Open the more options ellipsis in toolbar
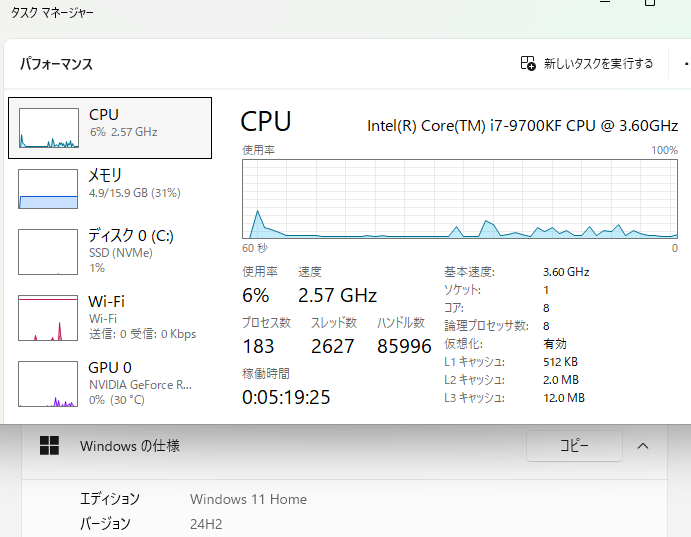This screenshot has height=537, width=691. pos(687,64)
